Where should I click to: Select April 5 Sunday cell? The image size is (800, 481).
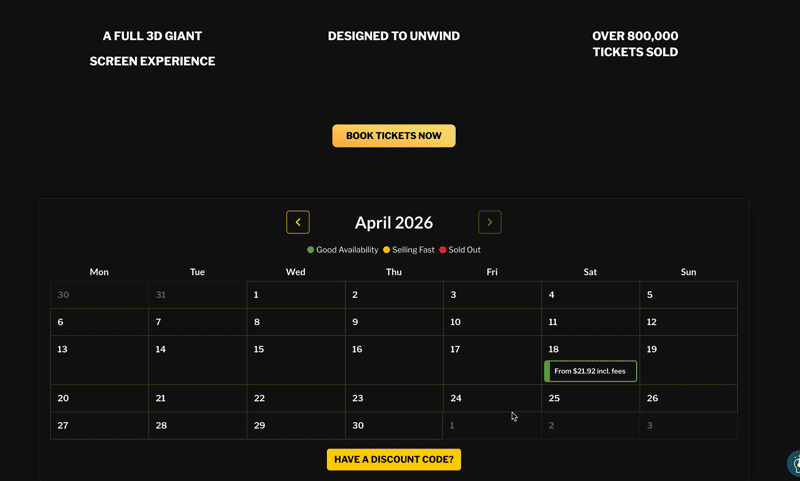pos(688,295)
